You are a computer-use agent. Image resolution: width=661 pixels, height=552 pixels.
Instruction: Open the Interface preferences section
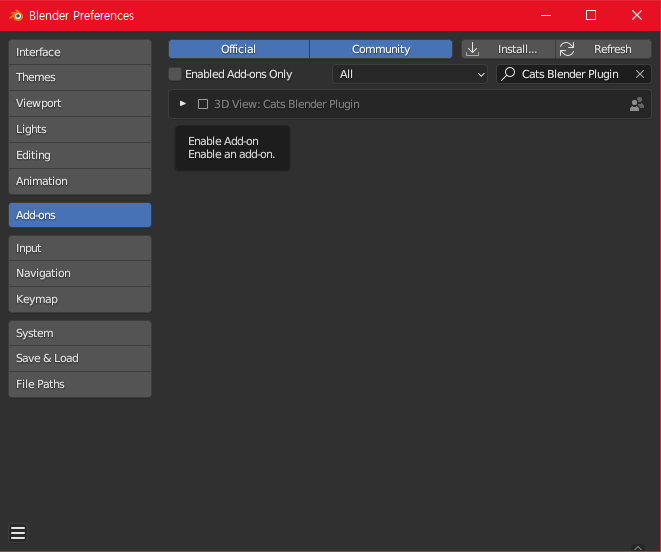click(80, 52)
